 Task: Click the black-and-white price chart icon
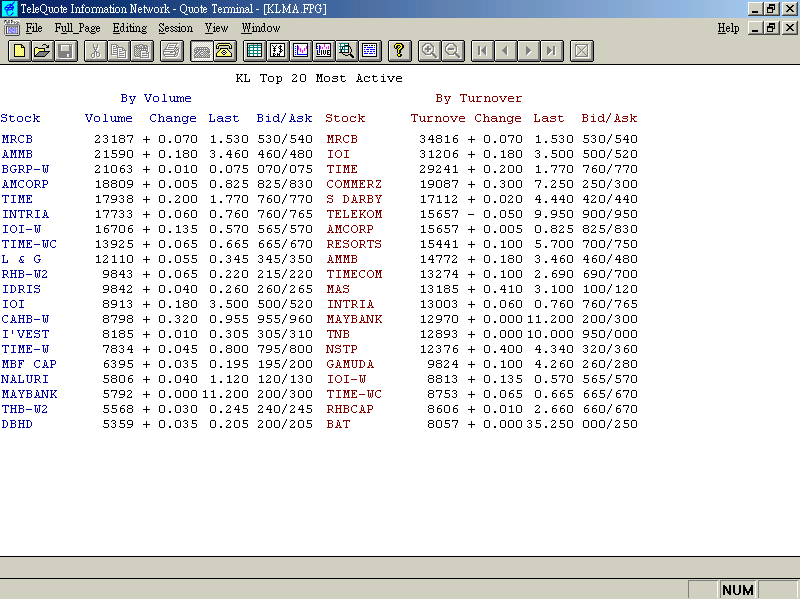(278, 51)
